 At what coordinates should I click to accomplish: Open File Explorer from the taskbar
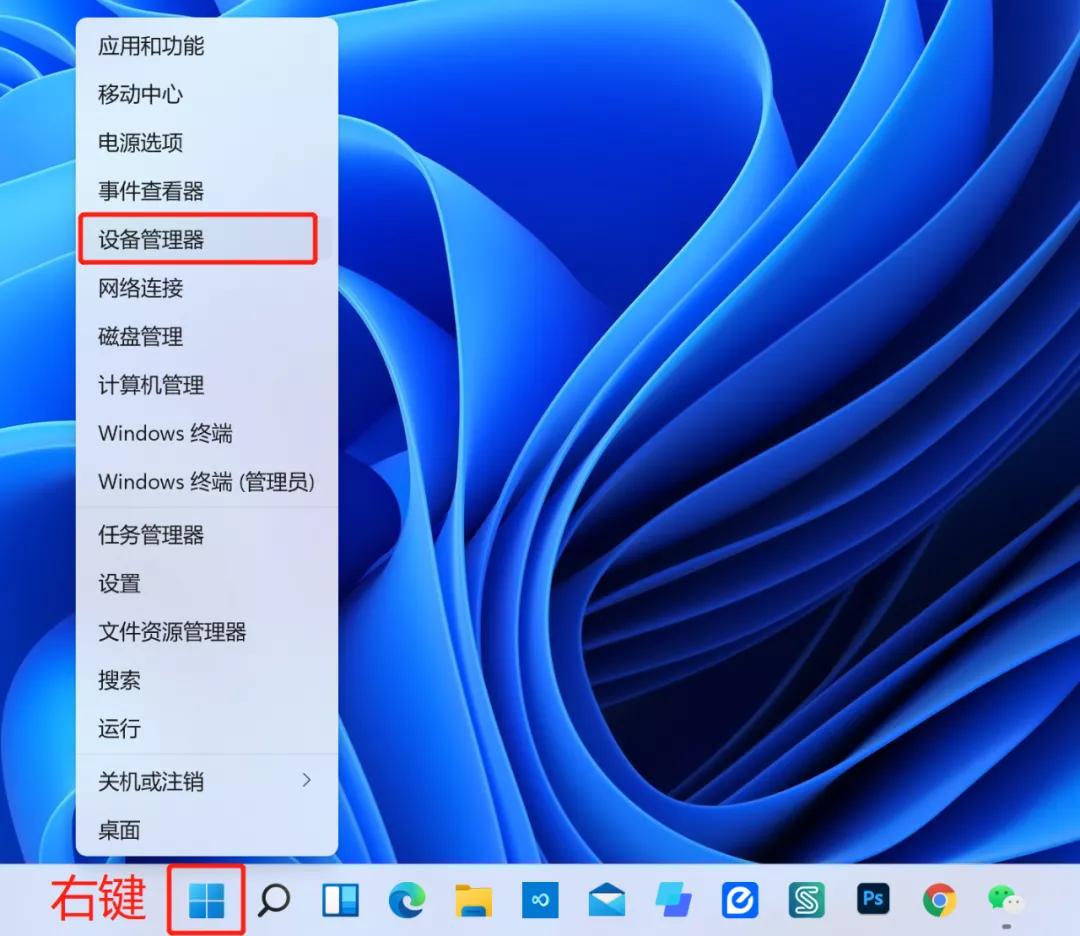[472, 901]
